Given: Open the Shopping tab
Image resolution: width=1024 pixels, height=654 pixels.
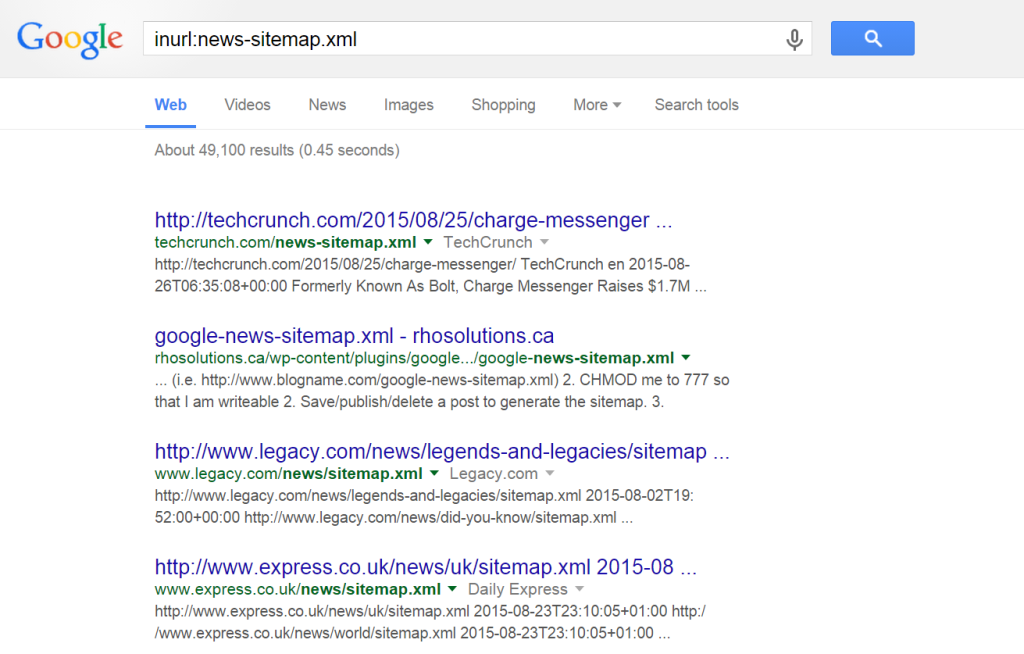Looking at the screenshot, I should 504,105.
